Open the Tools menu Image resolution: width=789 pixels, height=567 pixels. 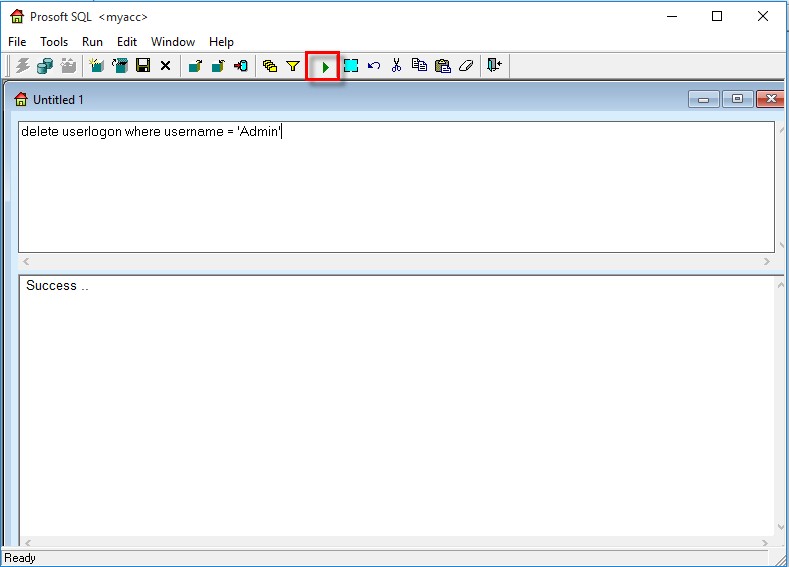click(54, 42)
